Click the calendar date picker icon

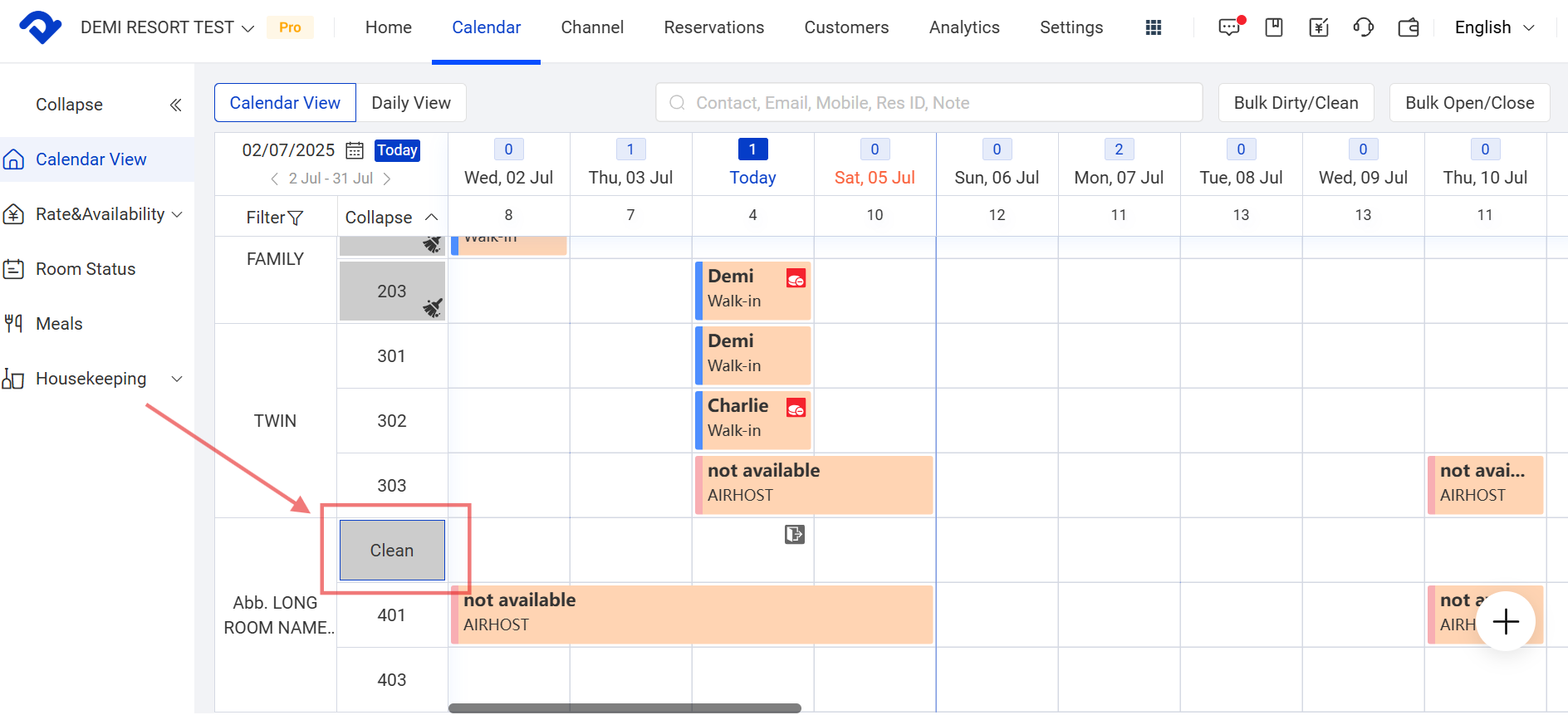click(x=355, y=150)
